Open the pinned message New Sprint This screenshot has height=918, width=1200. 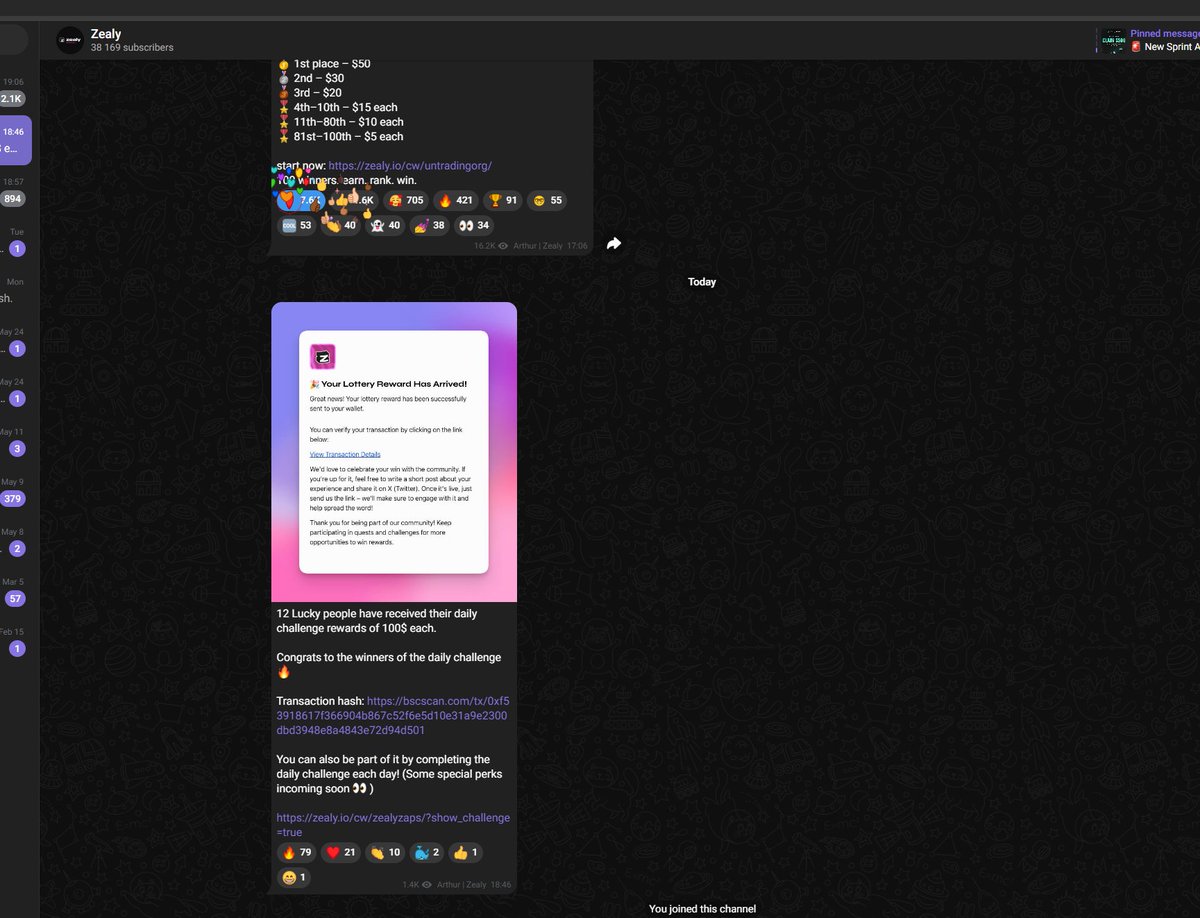[x=1165, y=40]
